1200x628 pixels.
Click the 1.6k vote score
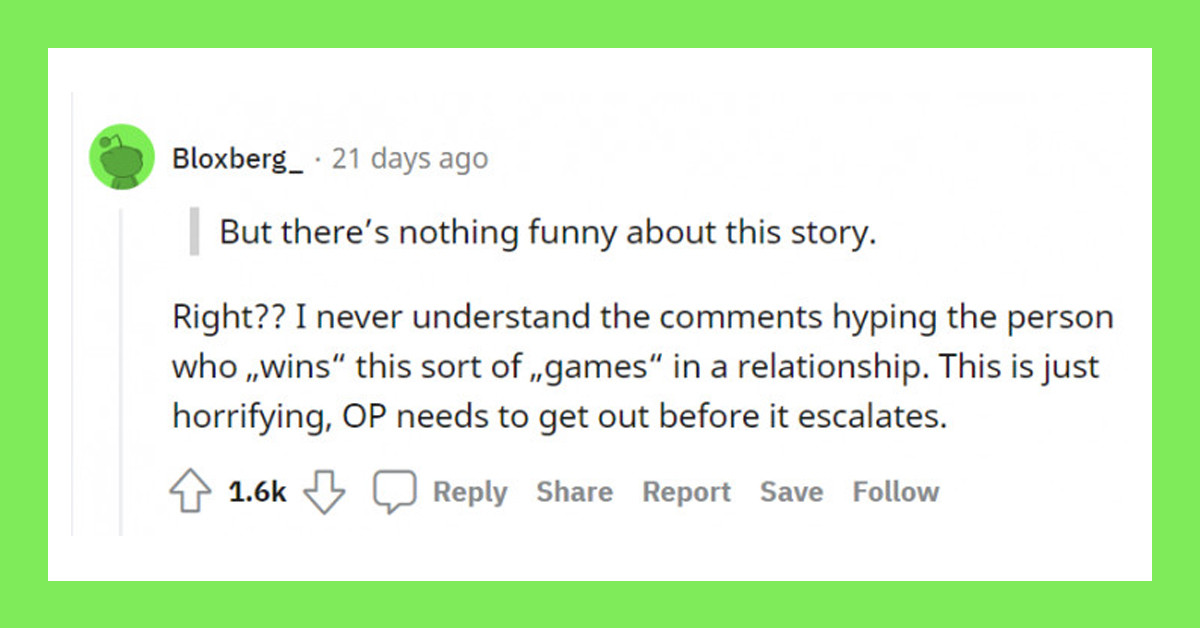click(257, 492)
